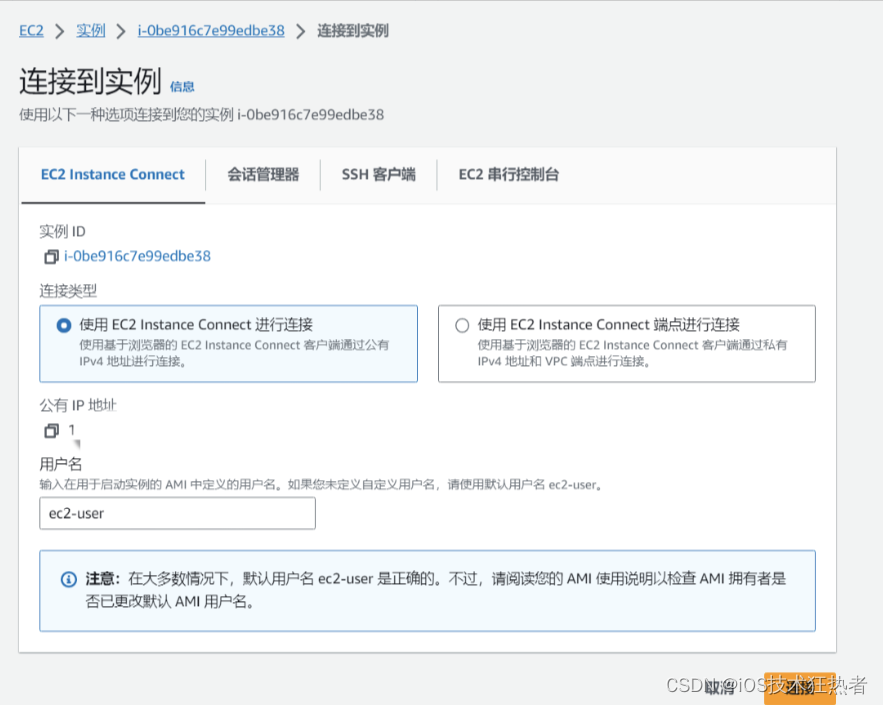Switch to the 会话管理器 tab
Image resolution: width=883 pixels, height=705 pixels.
point(262,174)
